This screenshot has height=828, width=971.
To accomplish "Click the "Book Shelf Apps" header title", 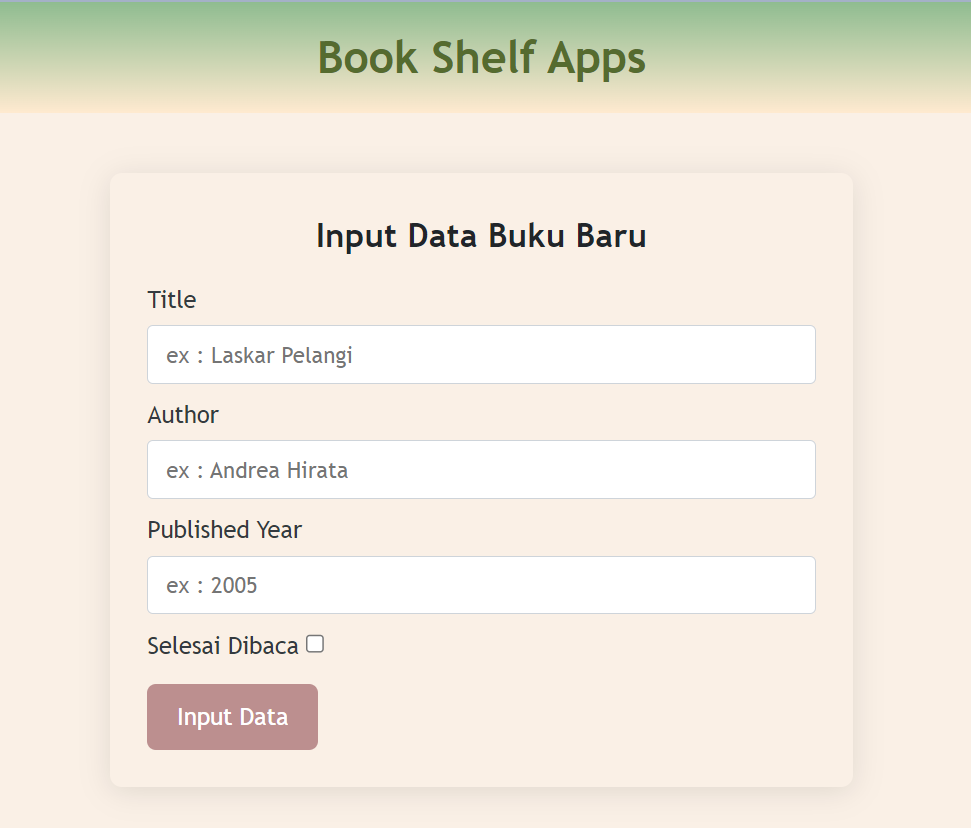I will pos(481,58).
